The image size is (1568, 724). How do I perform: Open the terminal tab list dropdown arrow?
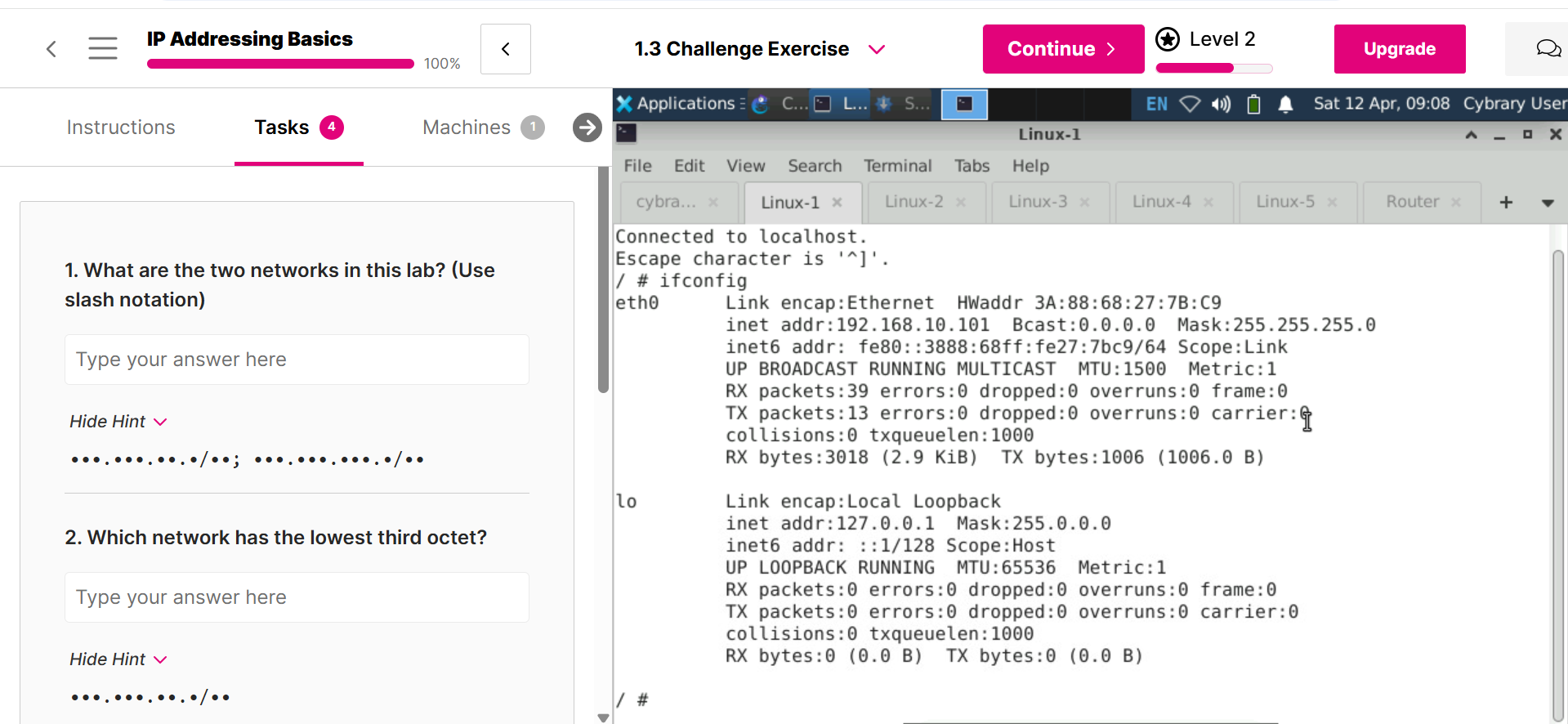[x=1547, y=203]
